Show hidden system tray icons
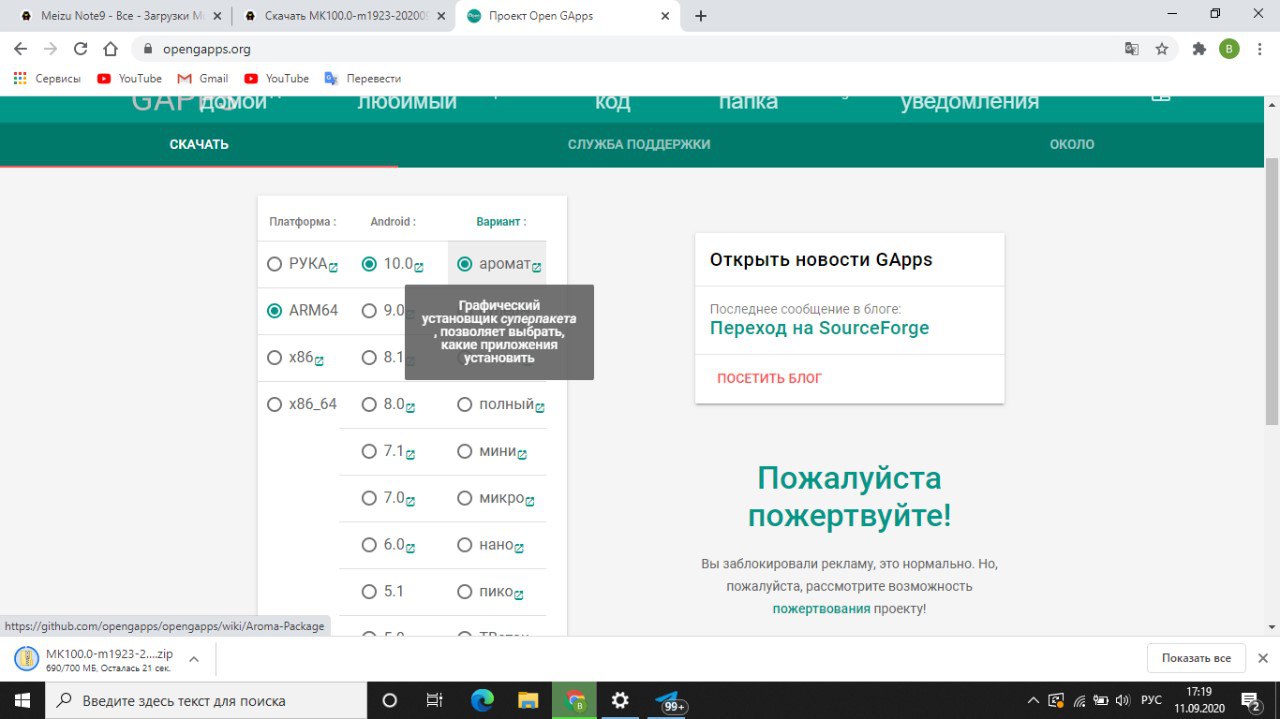This screenshot has height=719, width=1280. [x=1033, y=700]
